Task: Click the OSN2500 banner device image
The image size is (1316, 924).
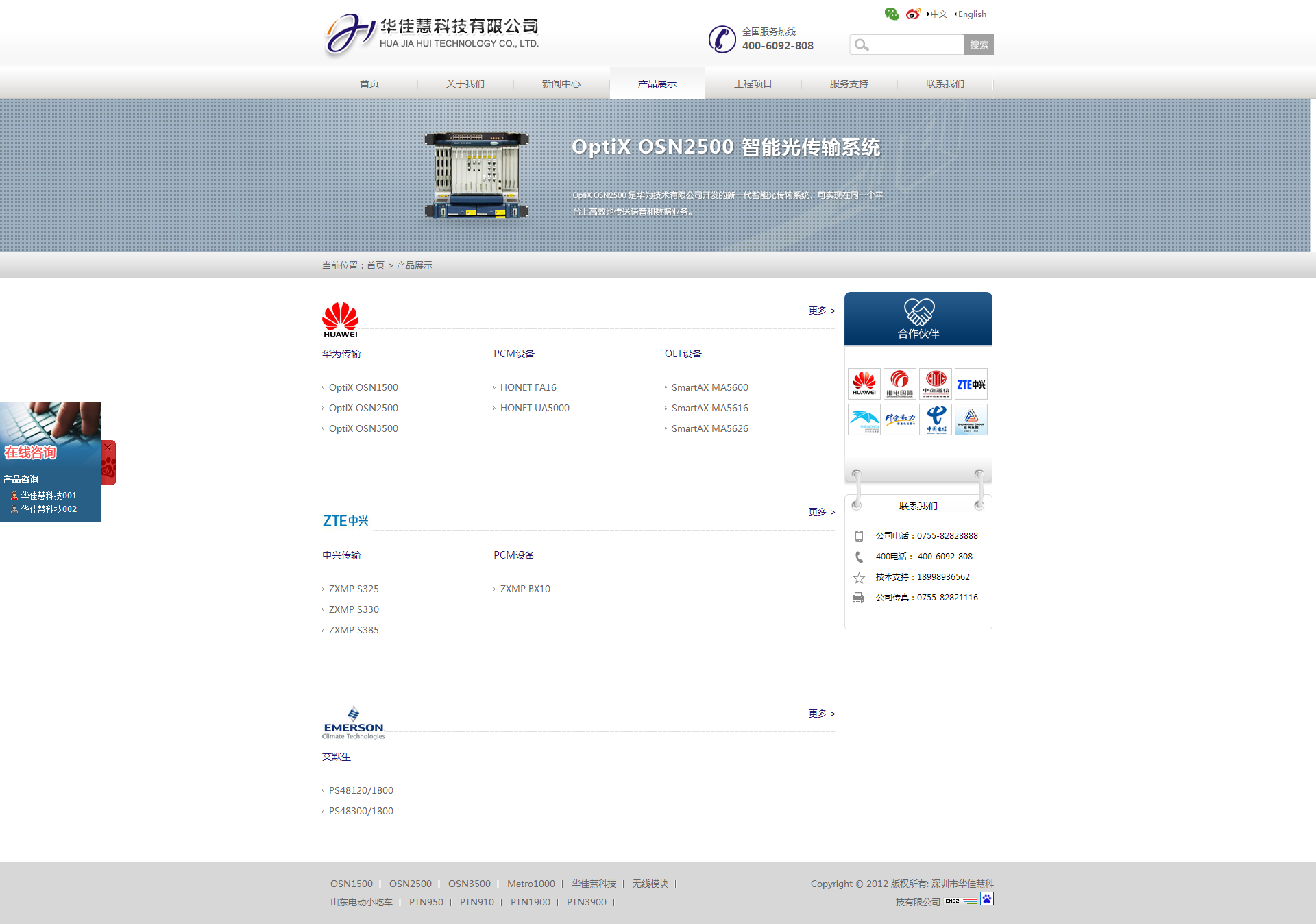Action: (x=476, y=175)
